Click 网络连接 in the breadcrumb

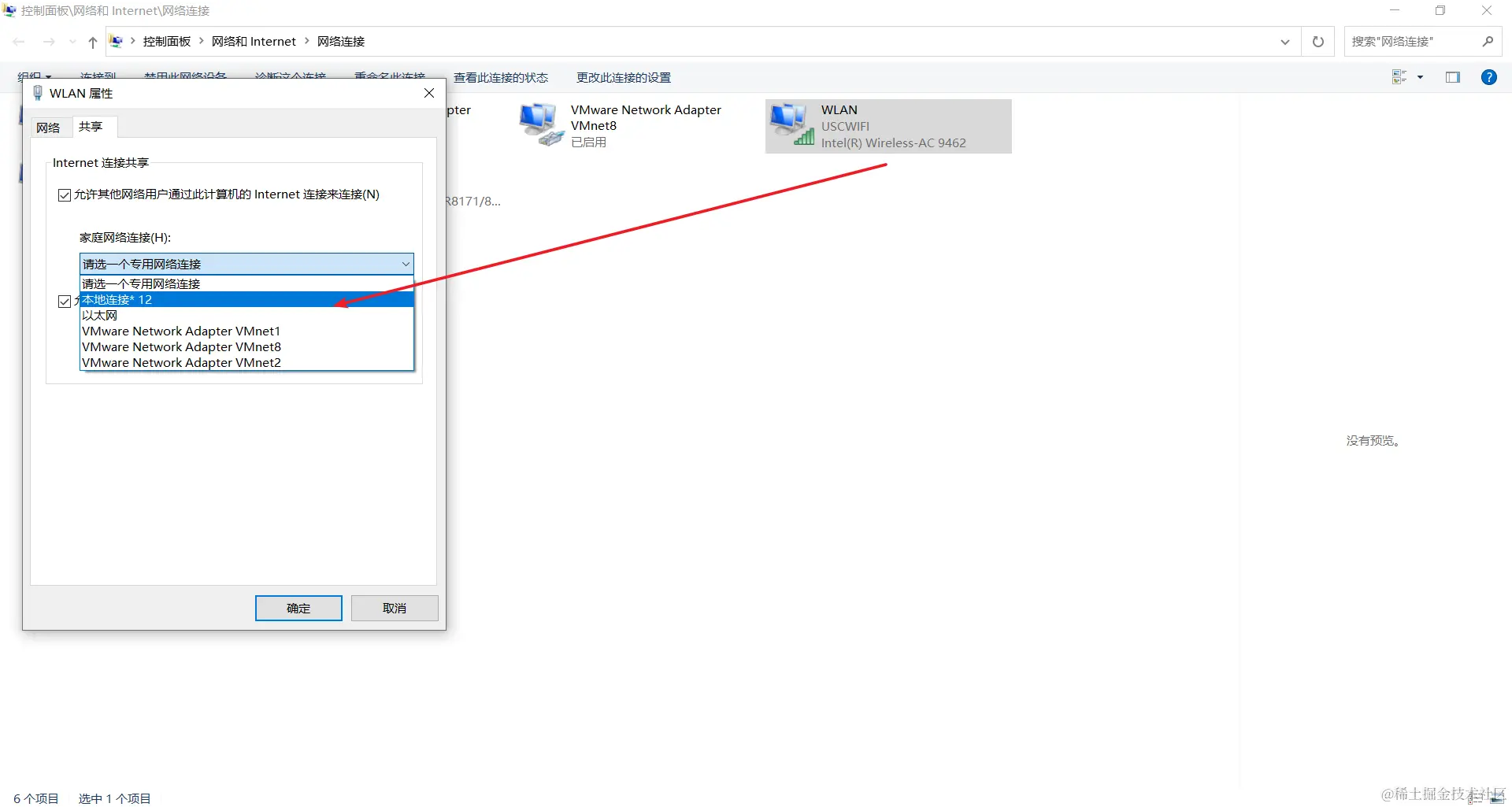[341, 42]
